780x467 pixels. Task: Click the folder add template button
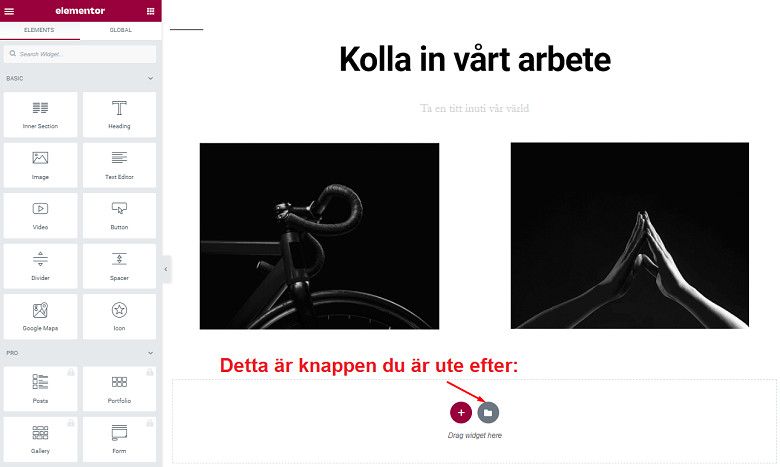click(488, 413)
